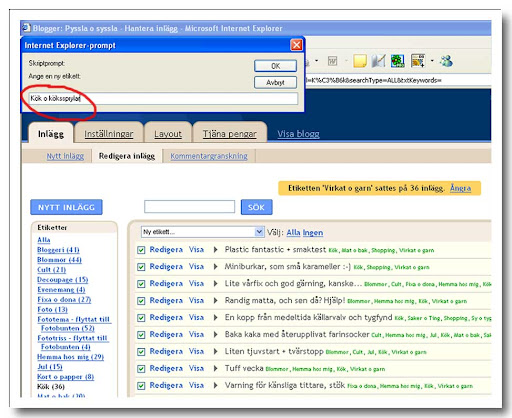
Task: Launch Windows Messenger from the toolbar
Action: (446, 61)
